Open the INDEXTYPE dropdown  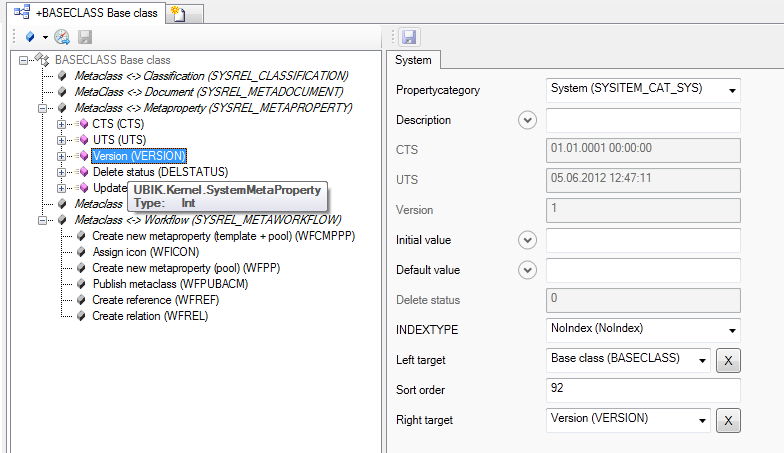tap(733, 329)
